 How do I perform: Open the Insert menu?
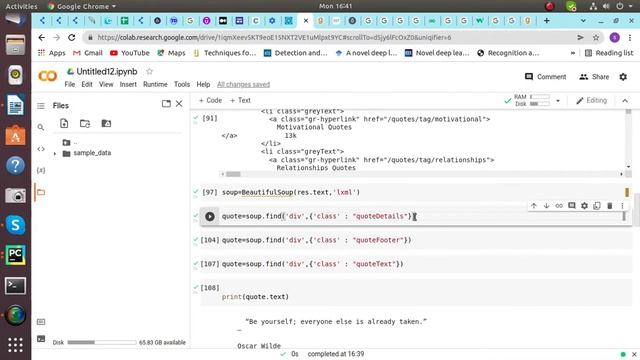(128, 84)
